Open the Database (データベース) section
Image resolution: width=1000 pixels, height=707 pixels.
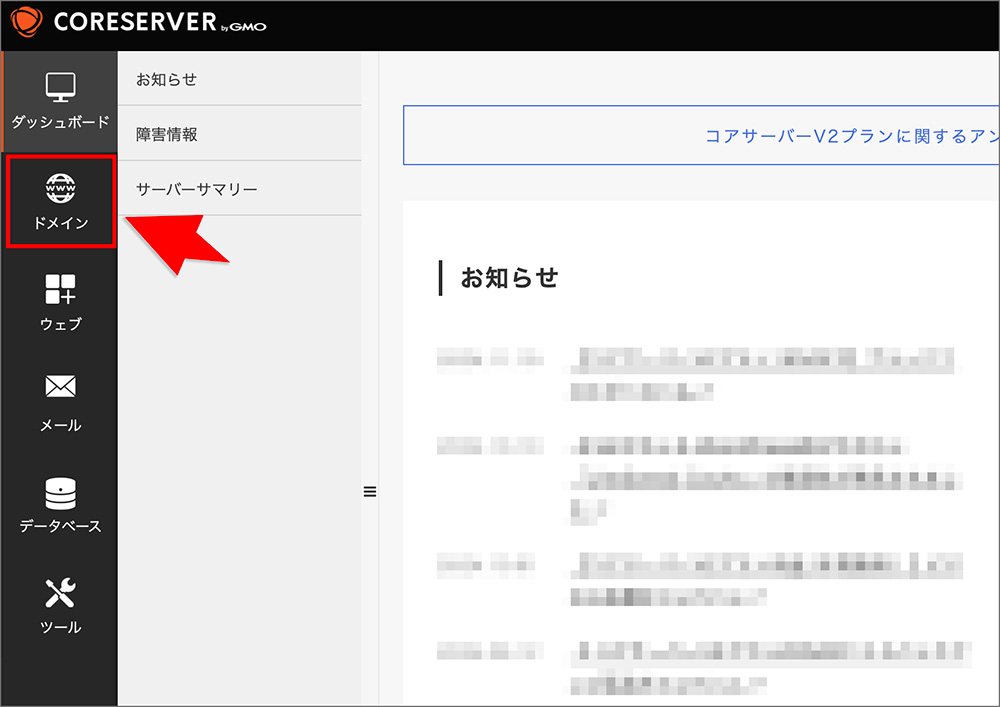point(60,505)
